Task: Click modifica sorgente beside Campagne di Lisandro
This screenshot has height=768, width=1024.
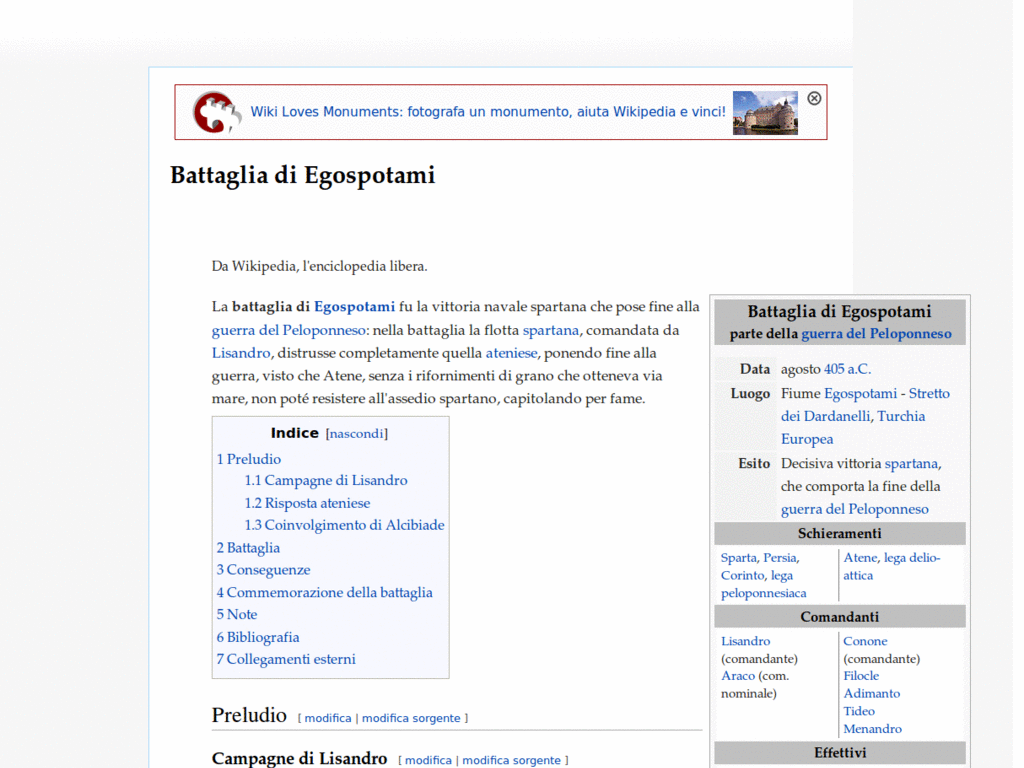Action: [x=511, y=761]
